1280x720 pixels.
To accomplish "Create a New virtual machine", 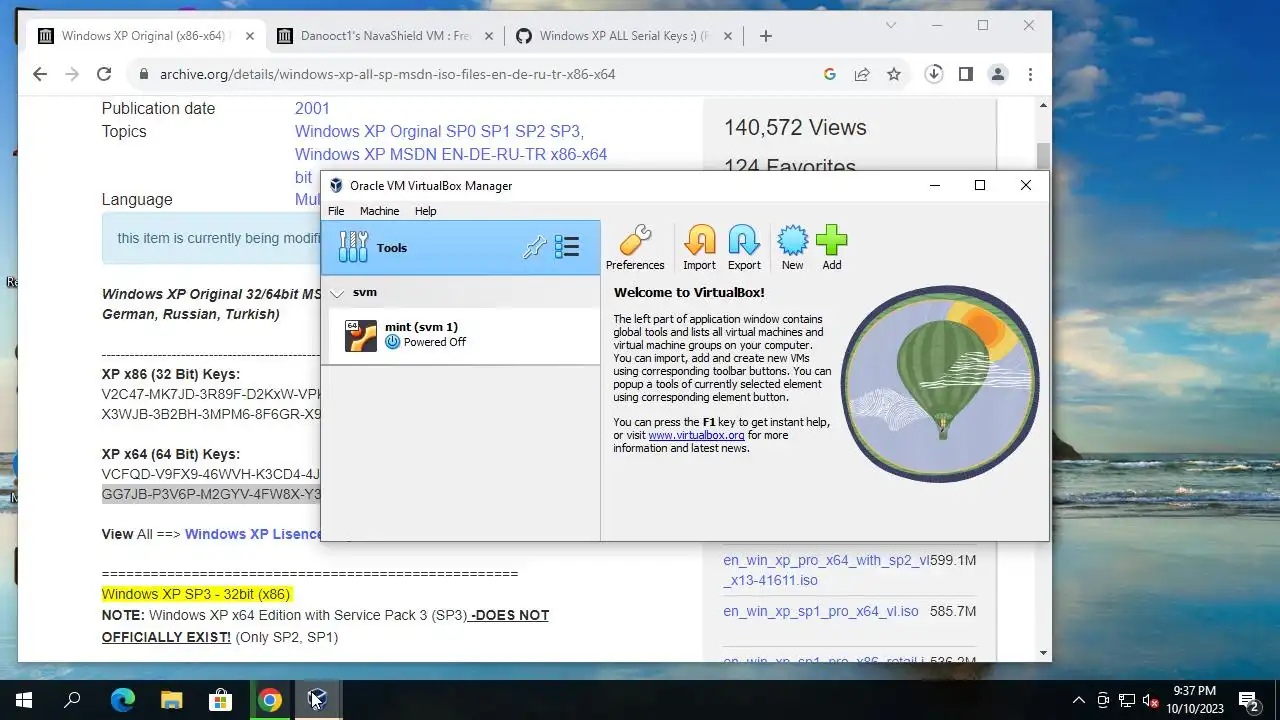I will click(x=792, y=247).
